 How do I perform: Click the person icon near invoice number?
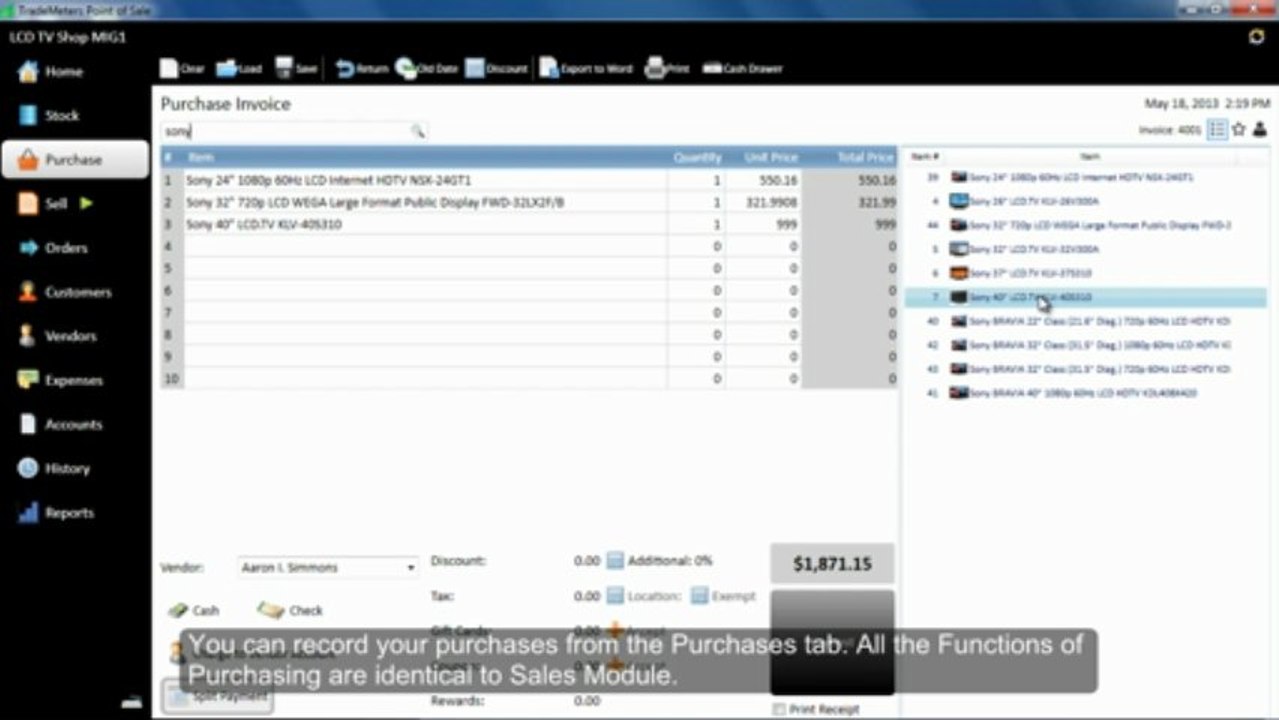(x=1260, y=129)
